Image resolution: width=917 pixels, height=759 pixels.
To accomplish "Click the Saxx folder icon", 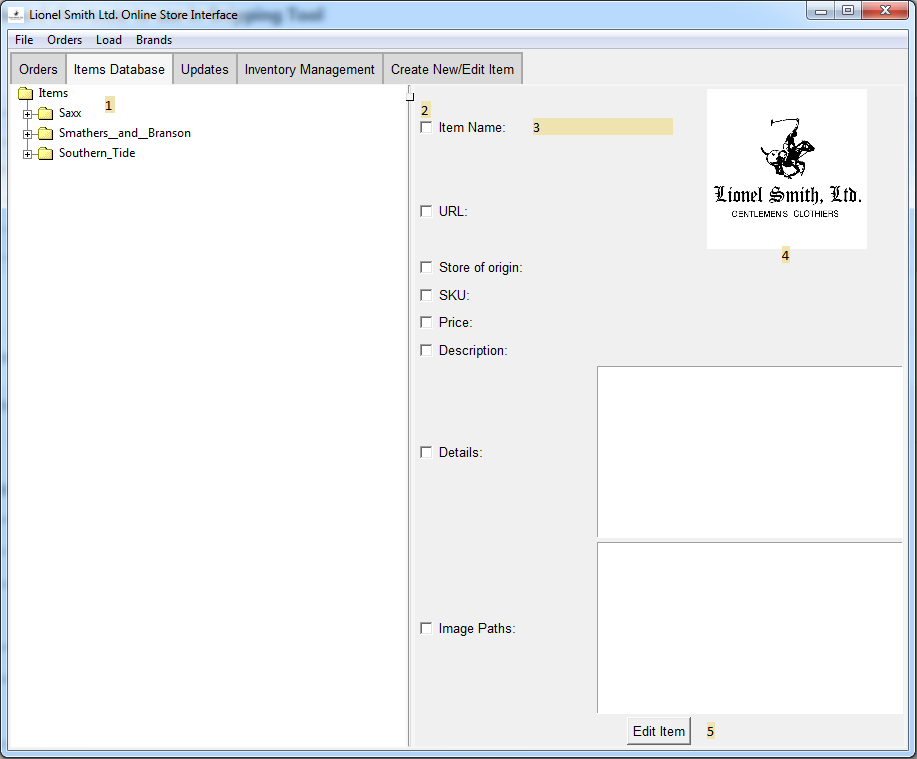I will 46,113.
